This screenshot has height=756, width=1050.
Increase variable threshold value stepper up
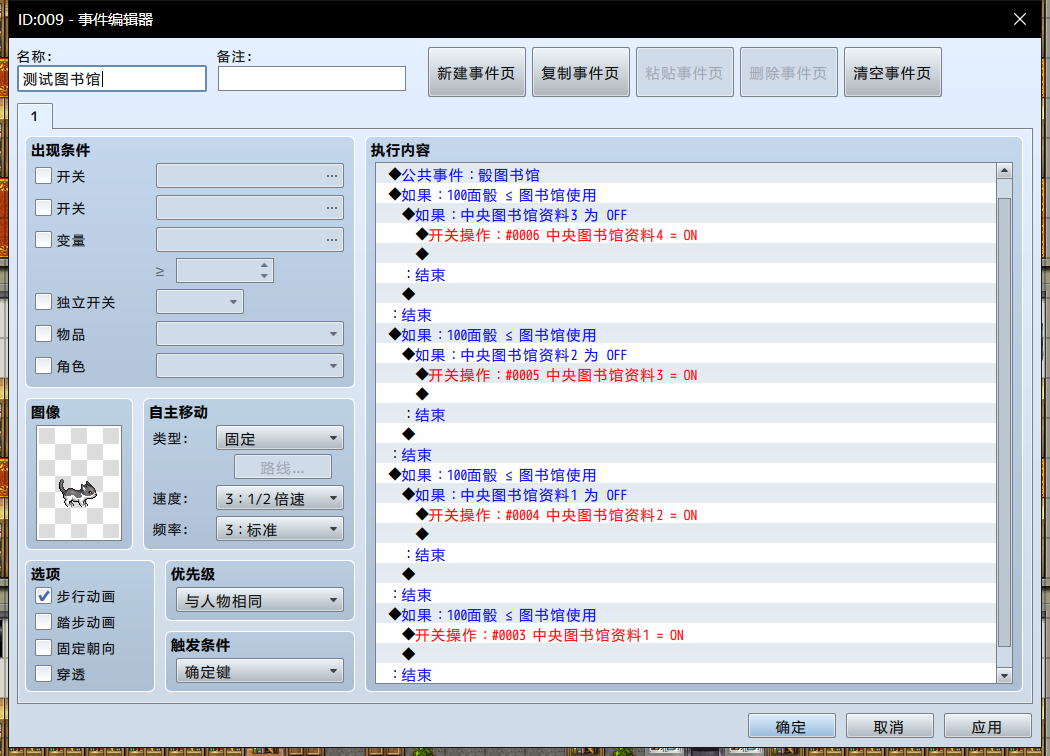tap(265, 265)
